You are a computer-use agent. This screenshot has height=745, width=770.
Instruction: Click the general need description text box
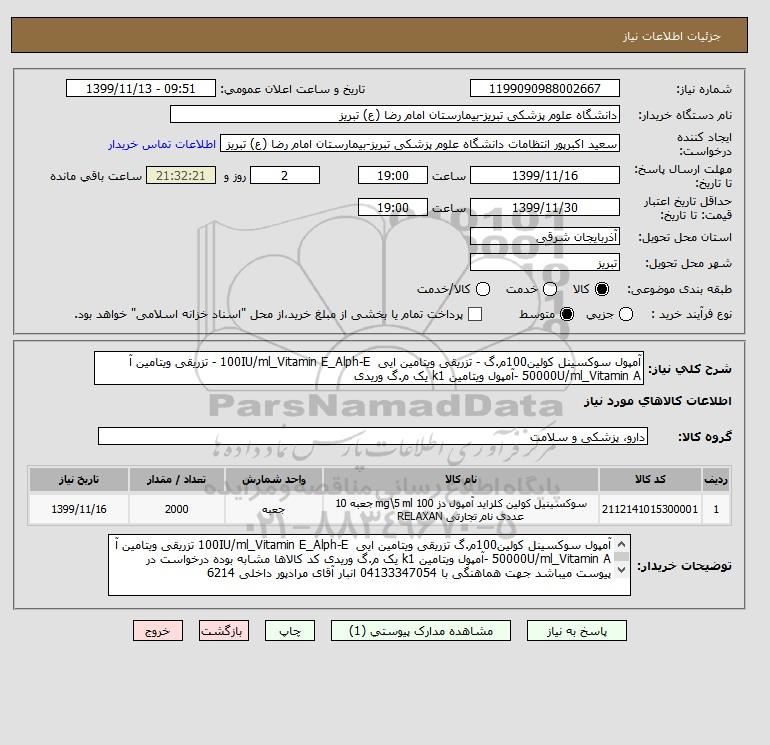369,368
